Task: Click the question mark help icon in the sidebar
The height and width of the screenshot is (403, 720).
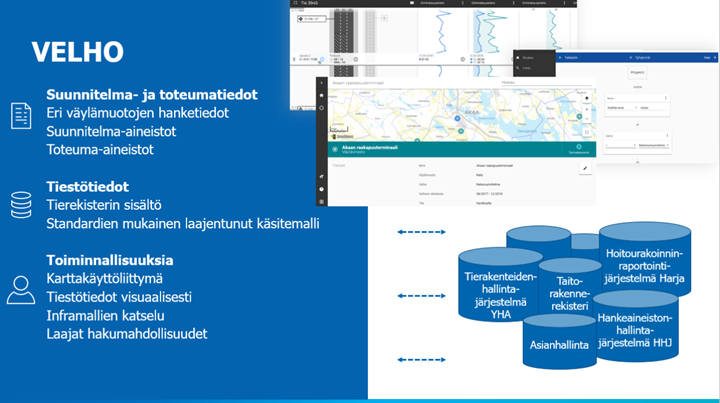Action: 321,189
